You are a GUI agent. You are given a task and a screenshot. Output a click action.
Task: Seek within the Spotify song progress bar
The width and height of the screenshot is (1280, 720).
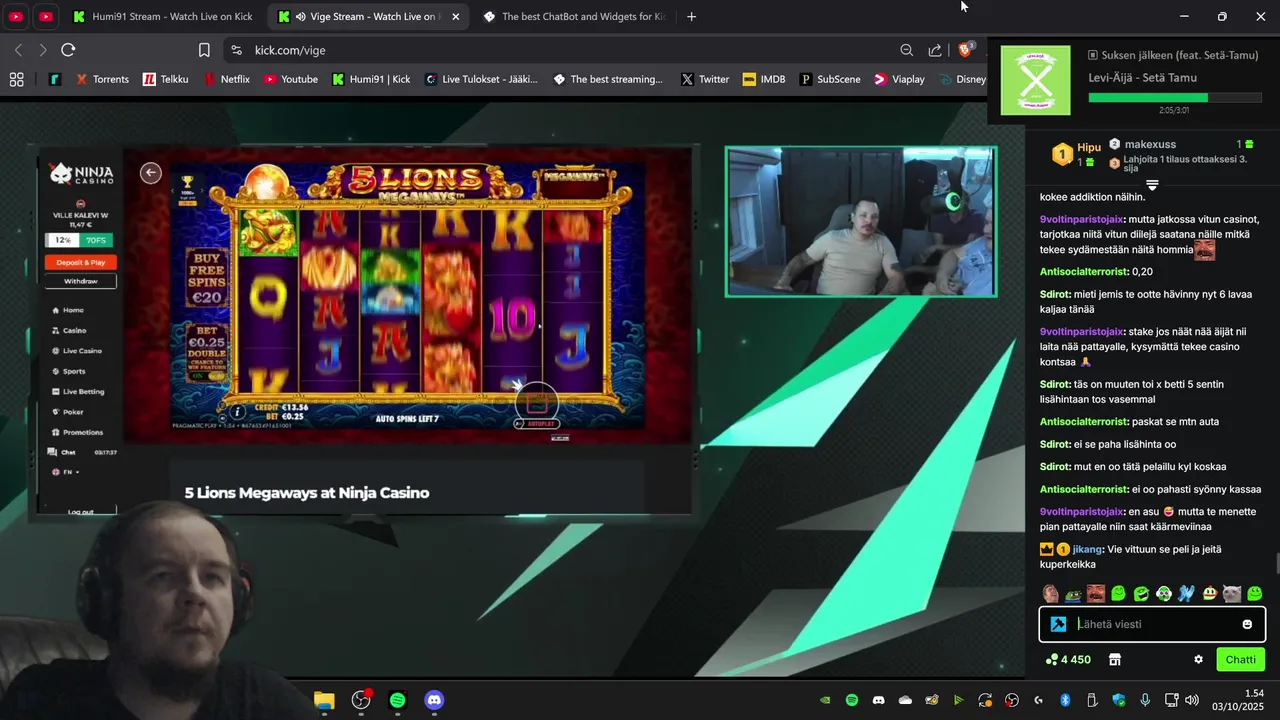pyautogui.click(x=1174, y=98)
